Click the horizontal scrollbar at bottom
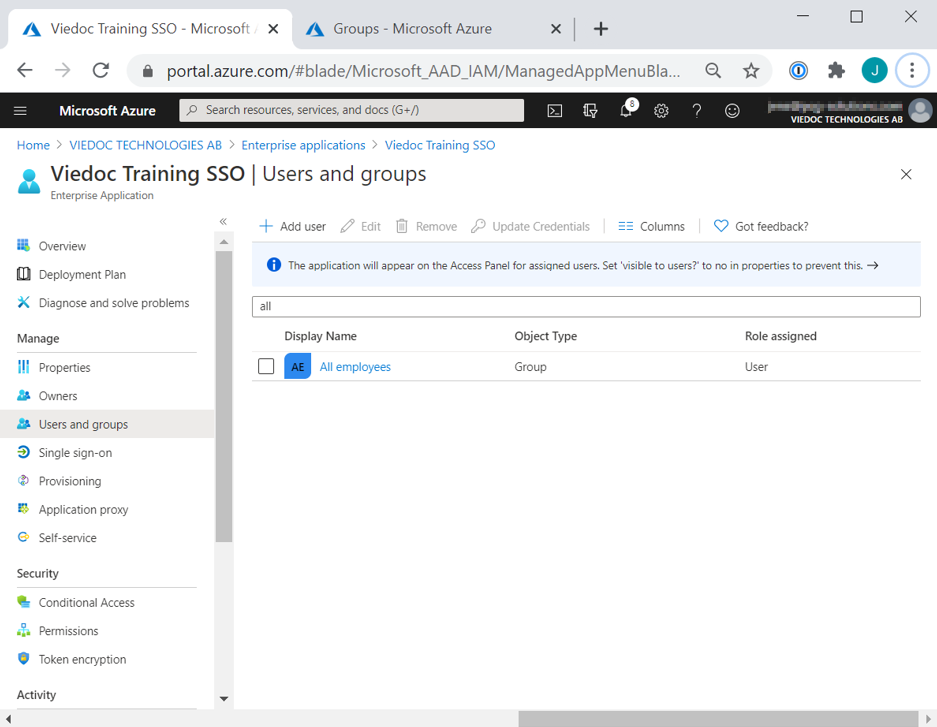Image resolution: width=937 pixels, height=727 pixels. [x=717, y=718]
